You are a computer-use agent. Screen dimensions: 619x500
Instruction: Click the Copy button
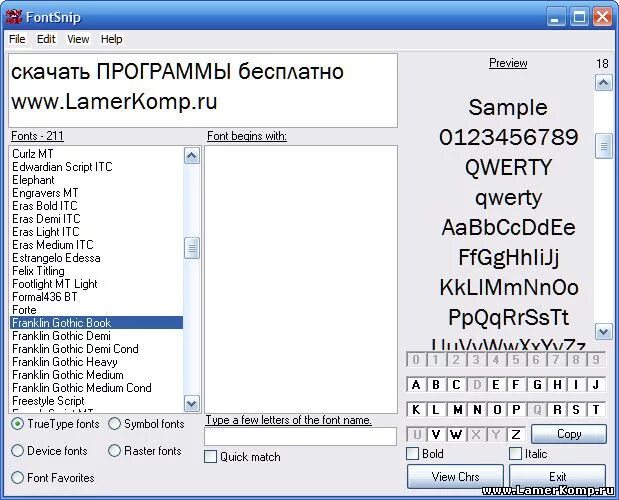point(569,434)
